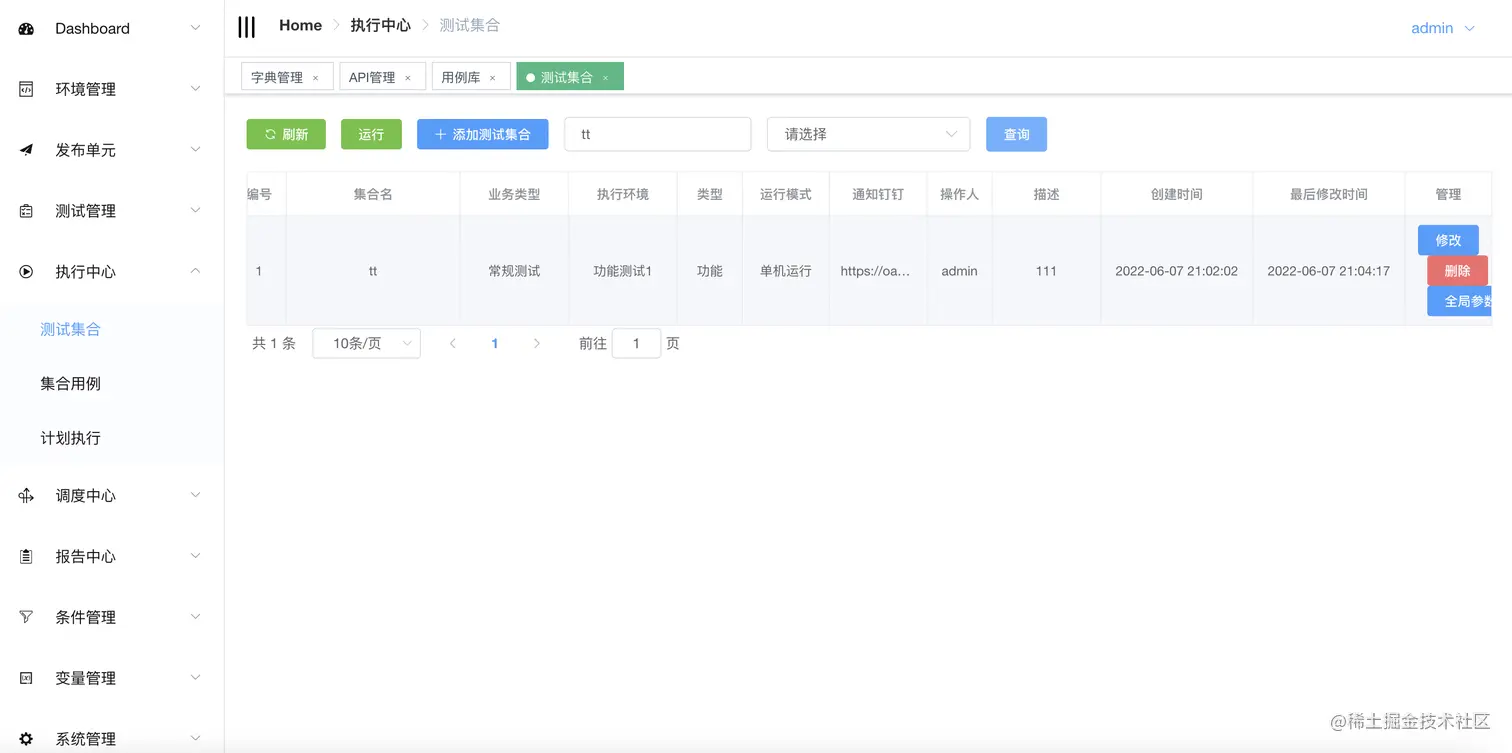
Task: Click the 条件管理 filter icon
Action: (26, 617)
